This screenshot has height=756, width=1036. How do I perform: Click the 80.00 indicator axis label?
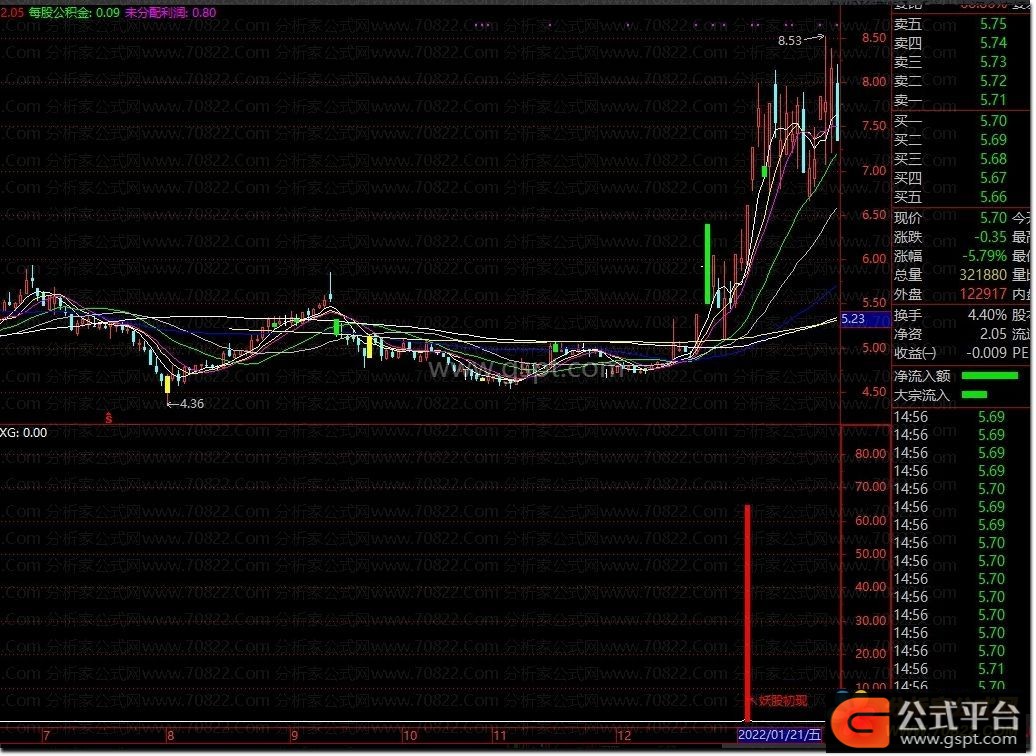coord(871,454)
